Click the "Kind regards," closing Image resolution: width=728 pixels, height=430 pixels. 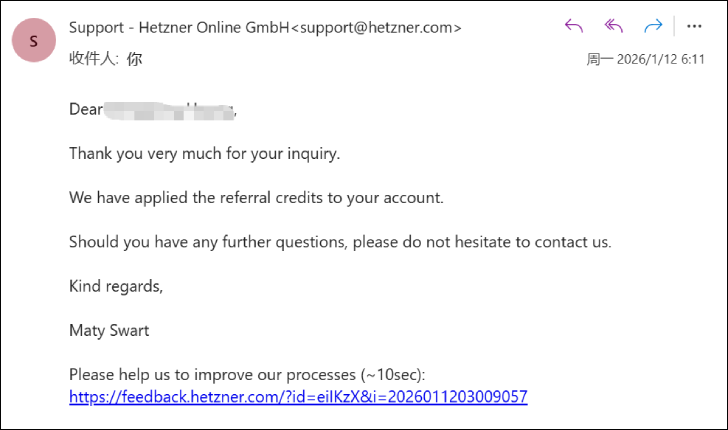coord(115,286)
